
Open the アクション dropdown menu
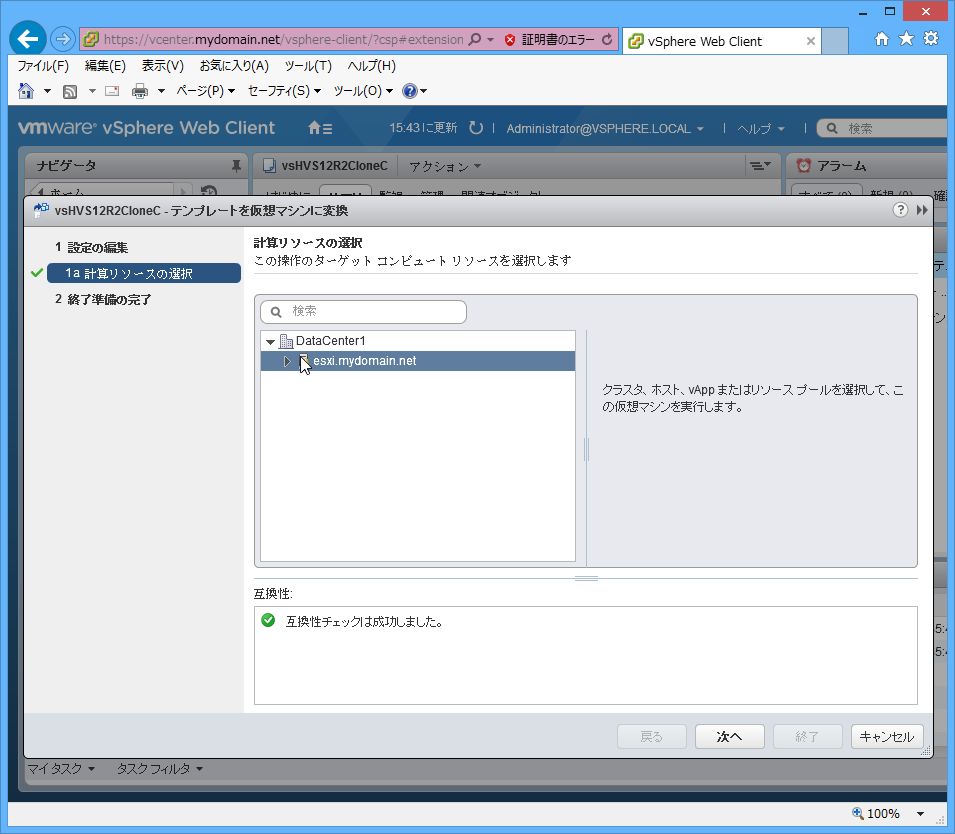click(445, 166)
